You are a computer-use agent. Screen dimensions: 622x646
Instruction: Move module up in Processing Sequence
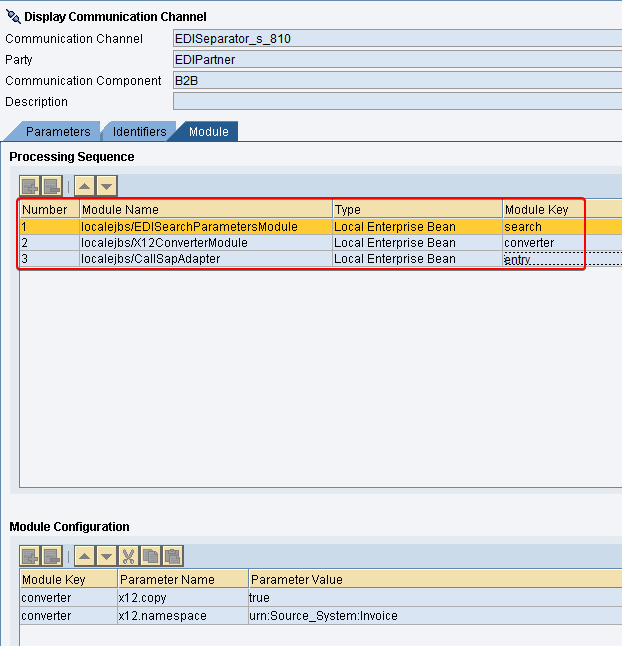tap(85, 186)
